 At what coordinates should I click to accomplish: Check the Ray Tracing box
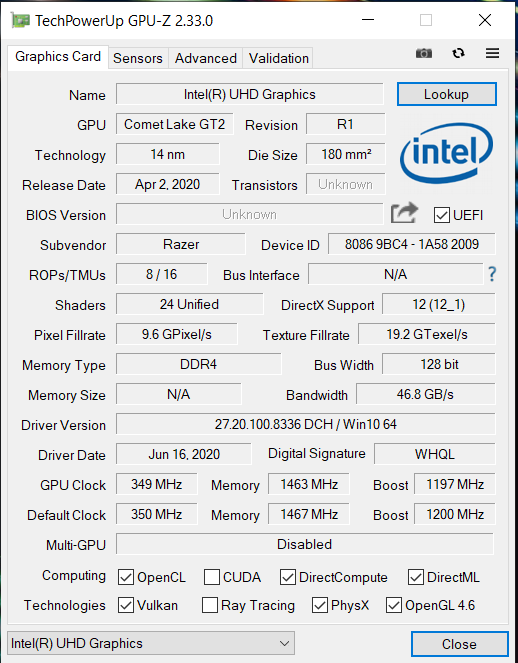point(210,605)
